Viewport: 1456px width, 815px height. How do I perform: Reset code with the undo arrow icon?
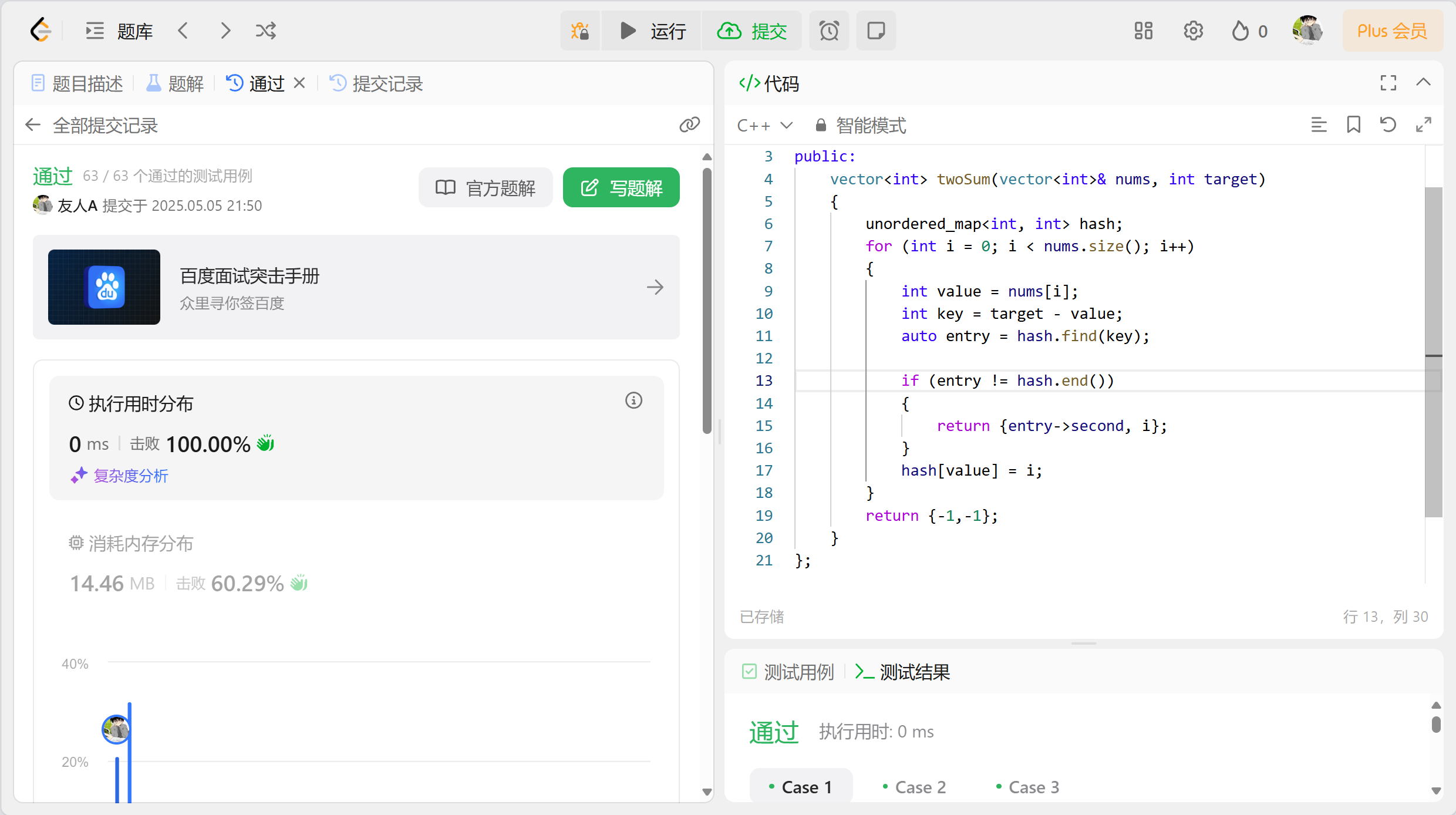(1388, 124)
